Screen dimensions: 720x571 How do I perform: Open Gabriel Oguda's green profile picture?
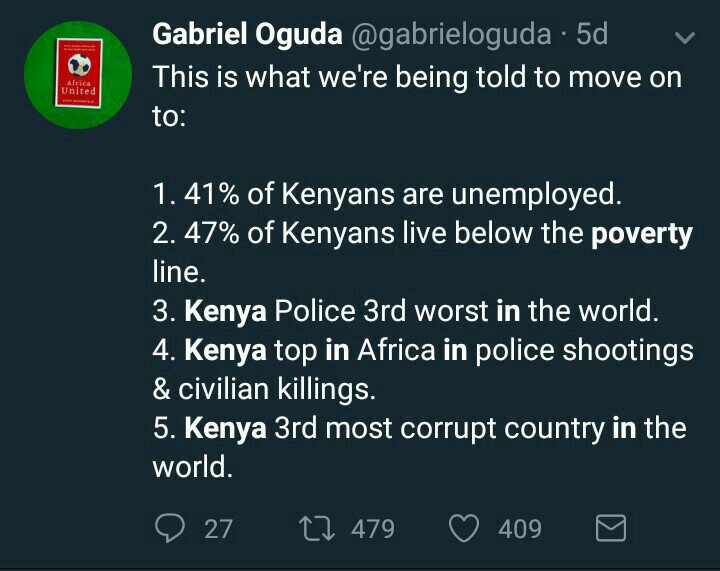pos(77,75)
